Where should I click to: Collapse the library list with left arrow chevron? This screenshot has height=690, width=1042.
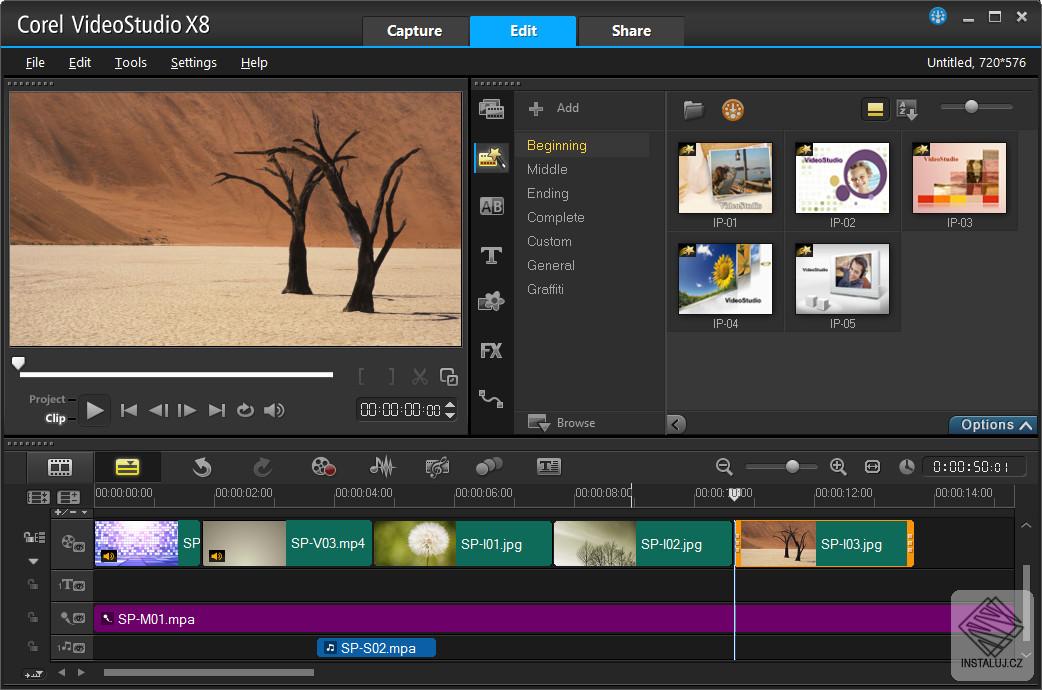pyautogui.click(x=676, y=424)
